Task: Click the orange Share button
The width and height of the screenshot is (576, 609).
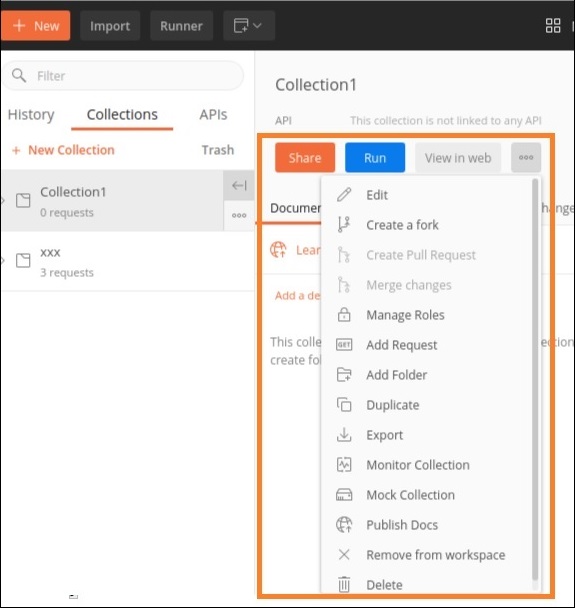Action: point(305,158)
